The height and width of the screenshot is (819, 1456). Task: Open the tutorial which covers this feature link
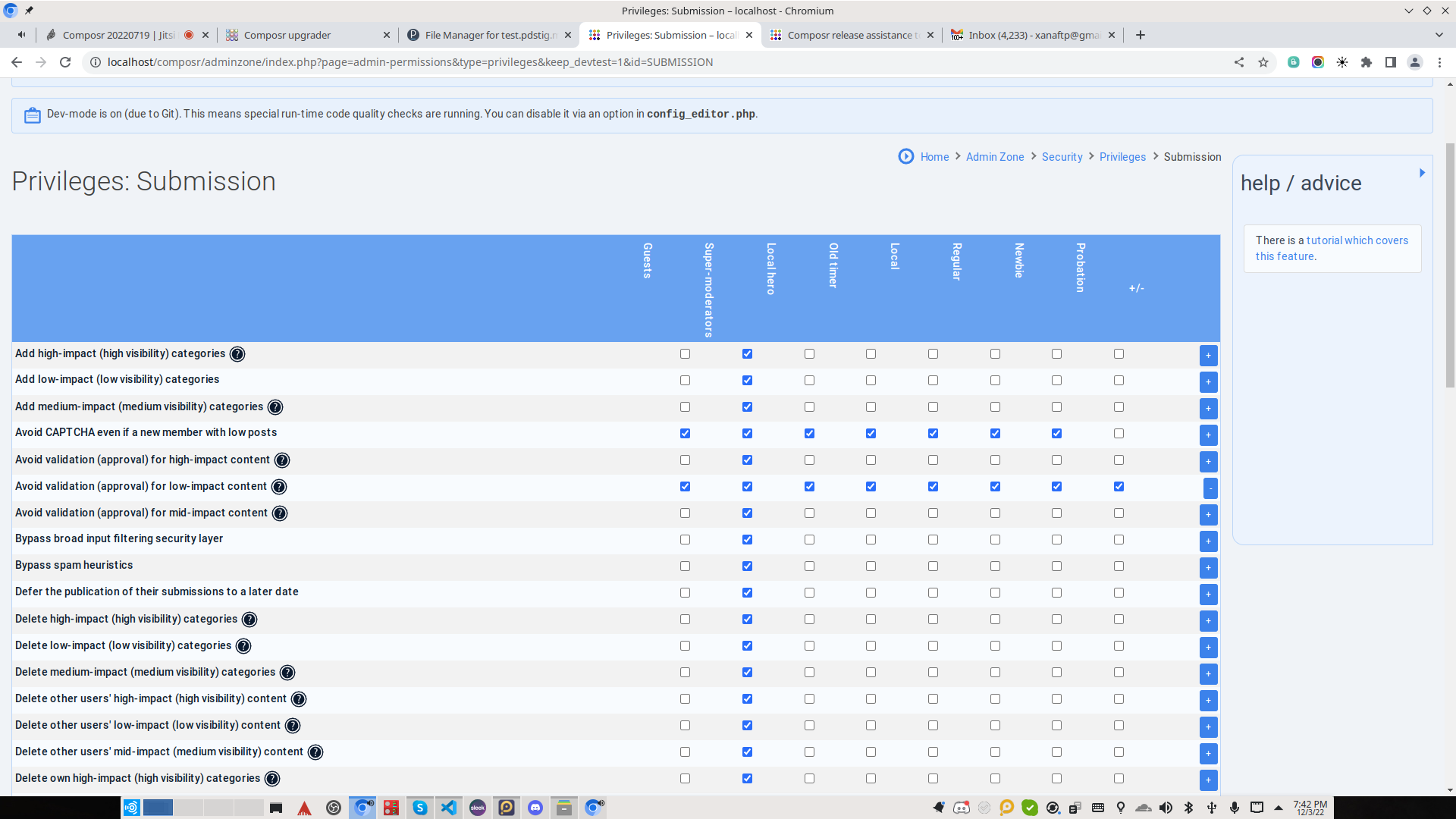point(1357,240)
